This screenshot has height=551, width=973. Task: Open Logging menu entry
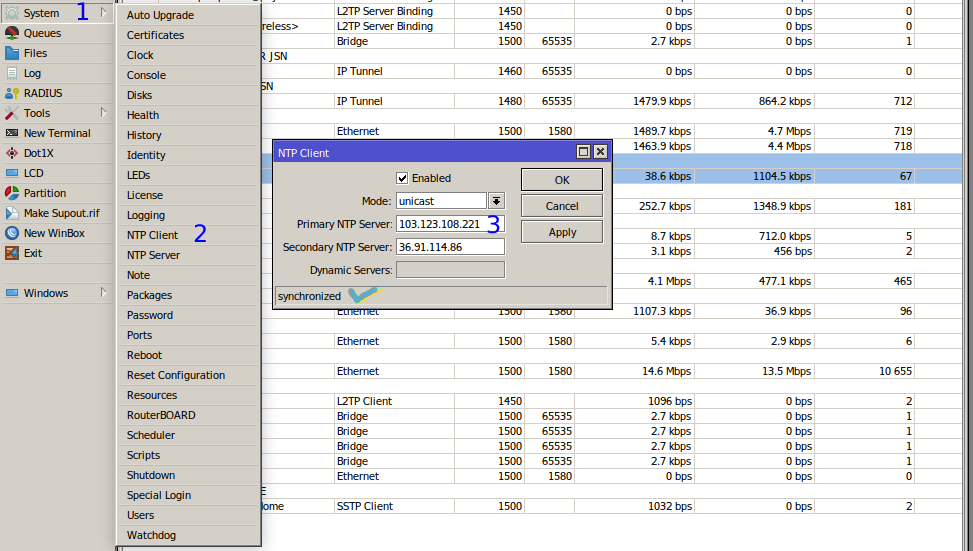click(x=189, y=215)
